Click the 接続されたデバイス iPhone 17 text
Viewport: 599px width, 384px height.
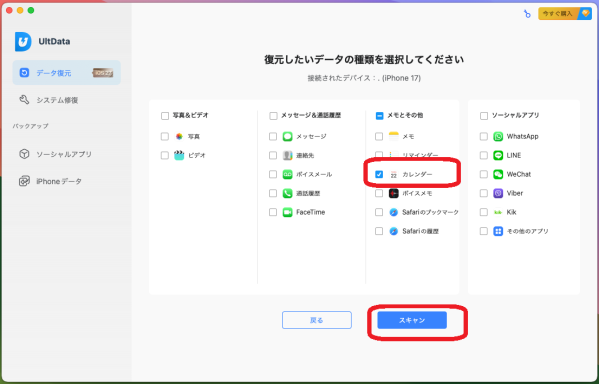pos(364,78)
